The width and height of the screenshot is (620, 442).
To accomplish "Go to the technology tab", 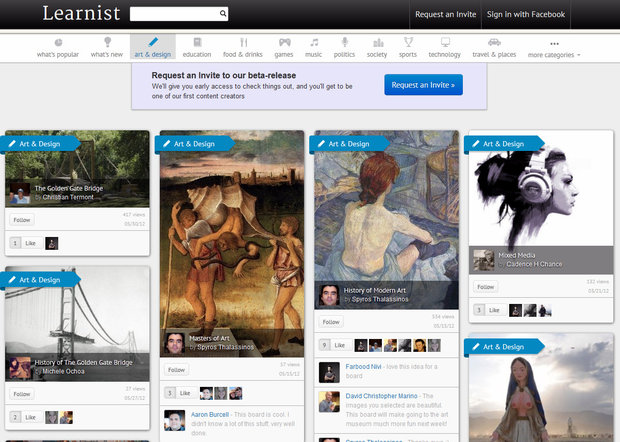I will pos(445,54).
